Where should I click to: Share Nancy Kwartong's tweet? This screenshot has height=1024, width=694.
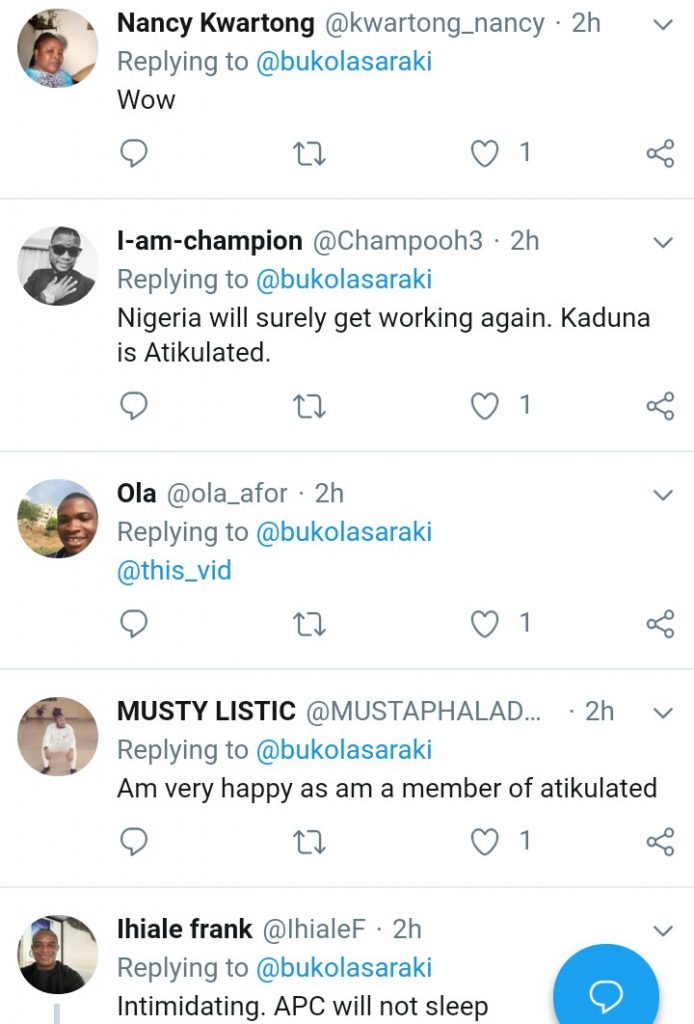(660, 153)
